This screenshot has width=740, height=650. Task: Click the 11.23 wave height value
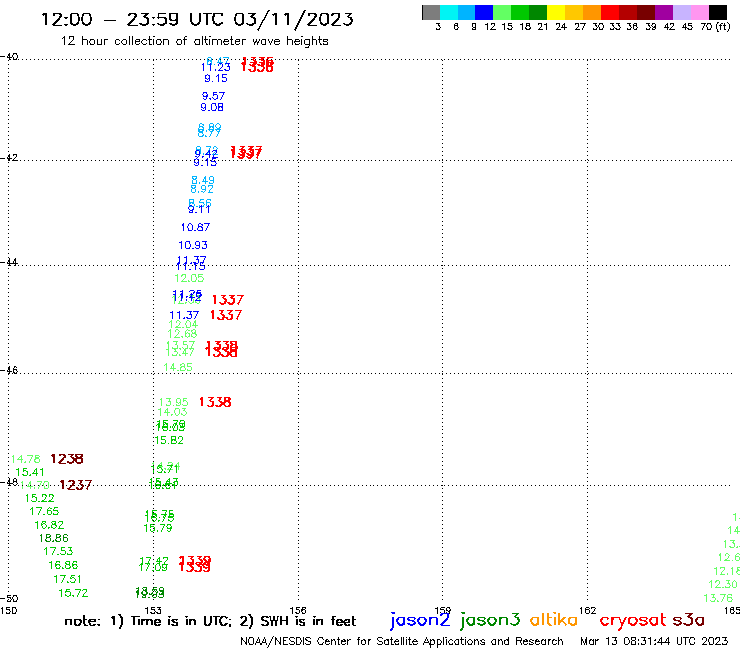[x=216, y=68]
